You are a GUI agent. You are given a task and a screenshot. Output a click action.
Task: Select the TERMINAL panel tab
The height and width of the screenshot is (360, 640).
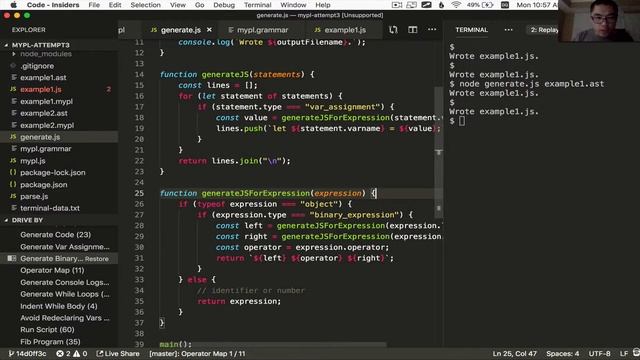(x=471, y=30)
